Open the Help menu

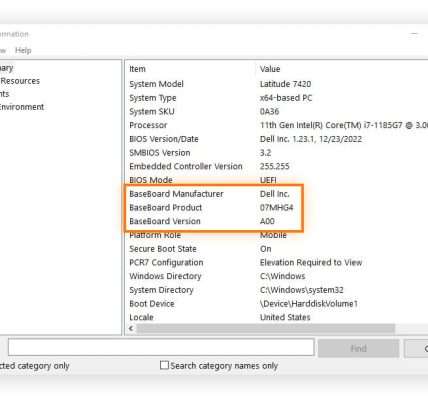pyautogui.click(x=23, y=51)
